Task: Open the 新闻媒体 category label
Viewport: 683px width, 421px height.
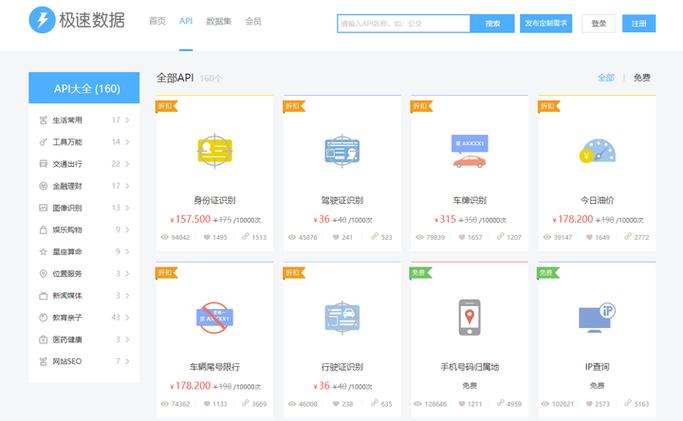Action: click(x=67, y=296)
